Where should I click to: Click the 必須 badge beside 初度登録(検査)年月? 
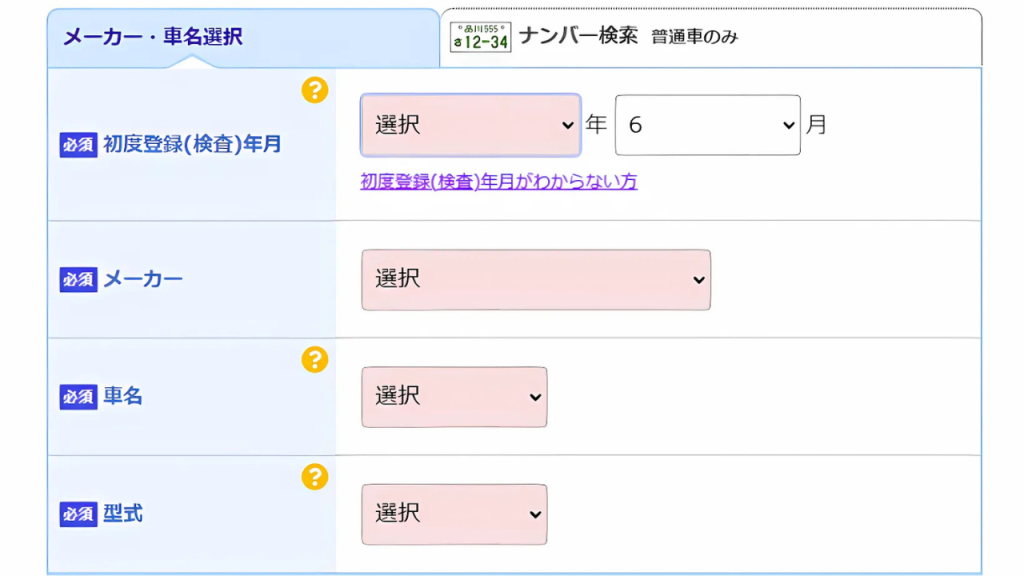coord(79,145)
